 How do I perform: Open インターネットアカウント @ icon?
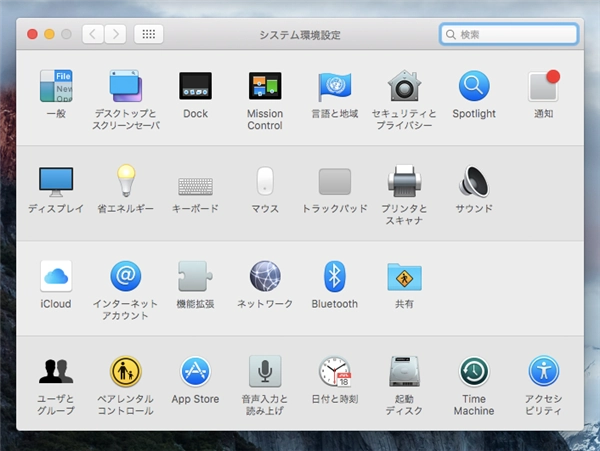coord(126,276)
